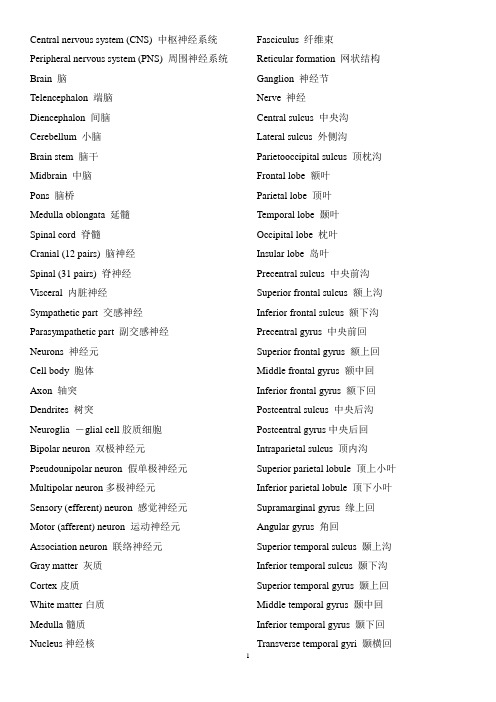Click the word Telencephalon
The image size is (496, 702).
click(x=59, y=98)
